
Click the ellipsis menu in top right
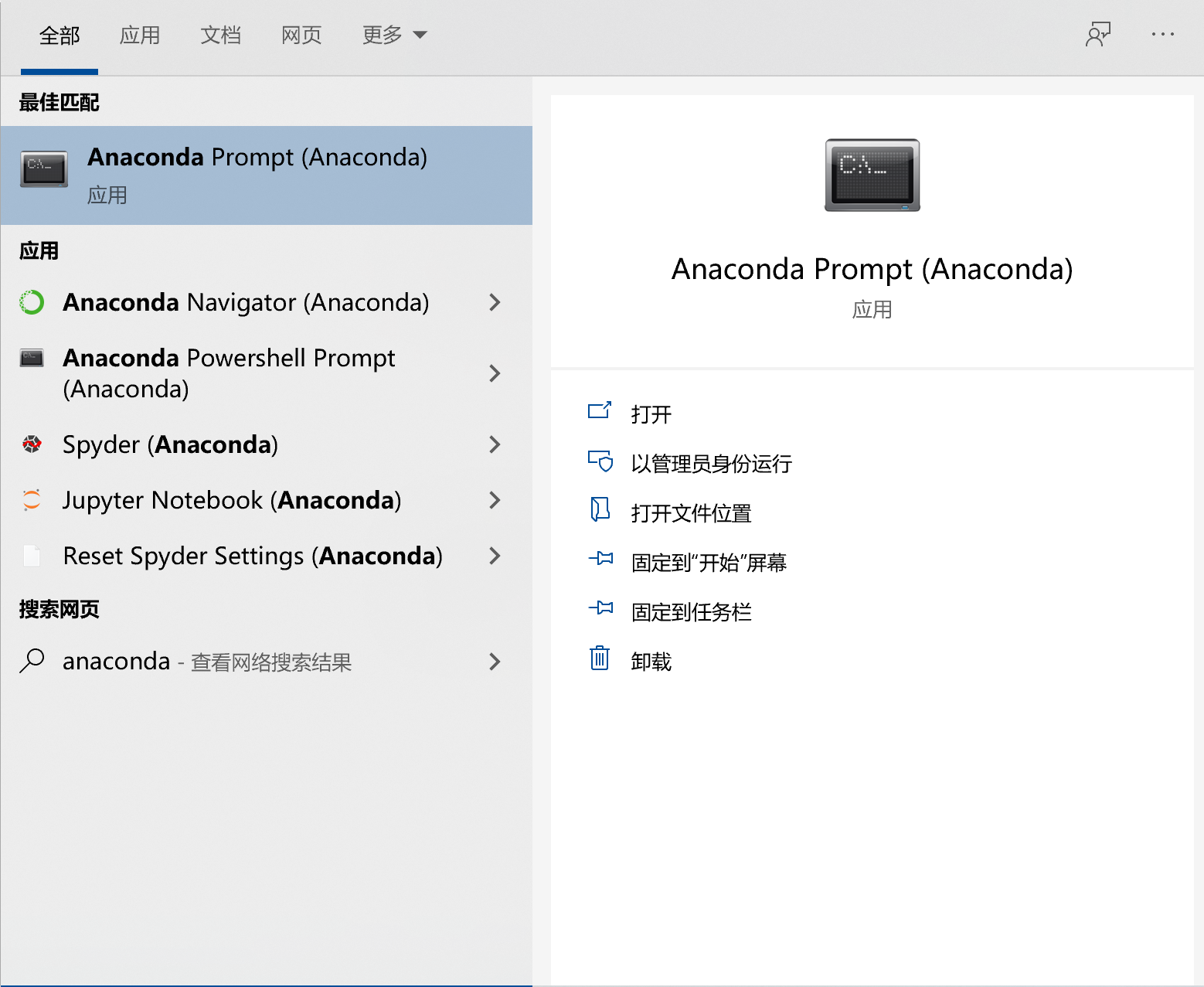tap(1162, 35)
